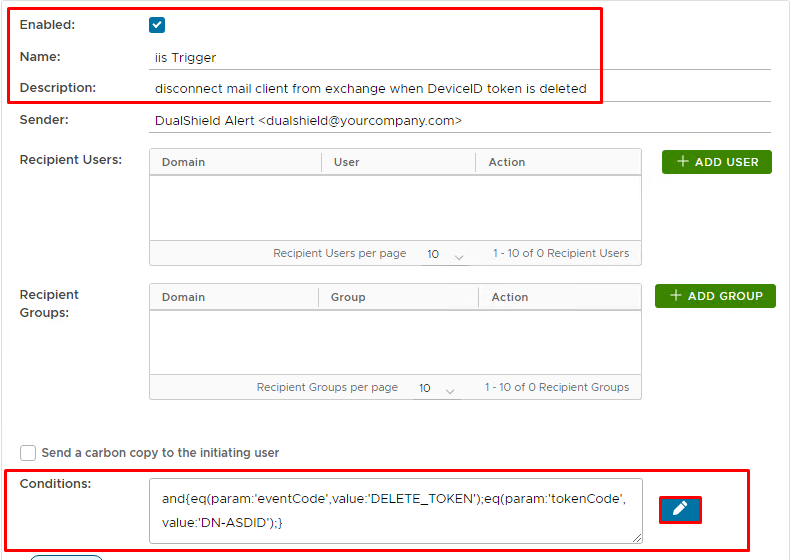Enable Send a carbon copy checkbox

point(28,453)
